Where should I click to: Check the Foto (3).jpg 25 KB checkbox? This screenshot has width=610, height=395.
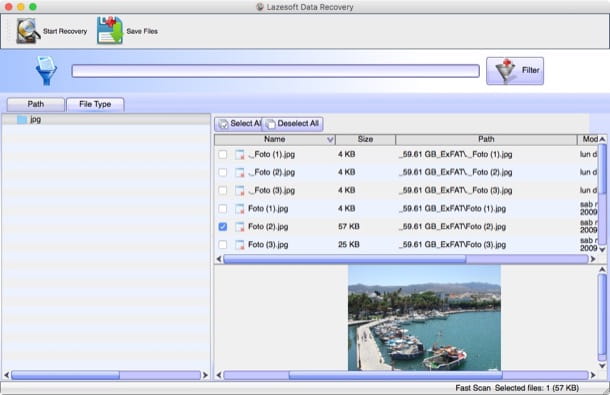(x=223, y=245)
